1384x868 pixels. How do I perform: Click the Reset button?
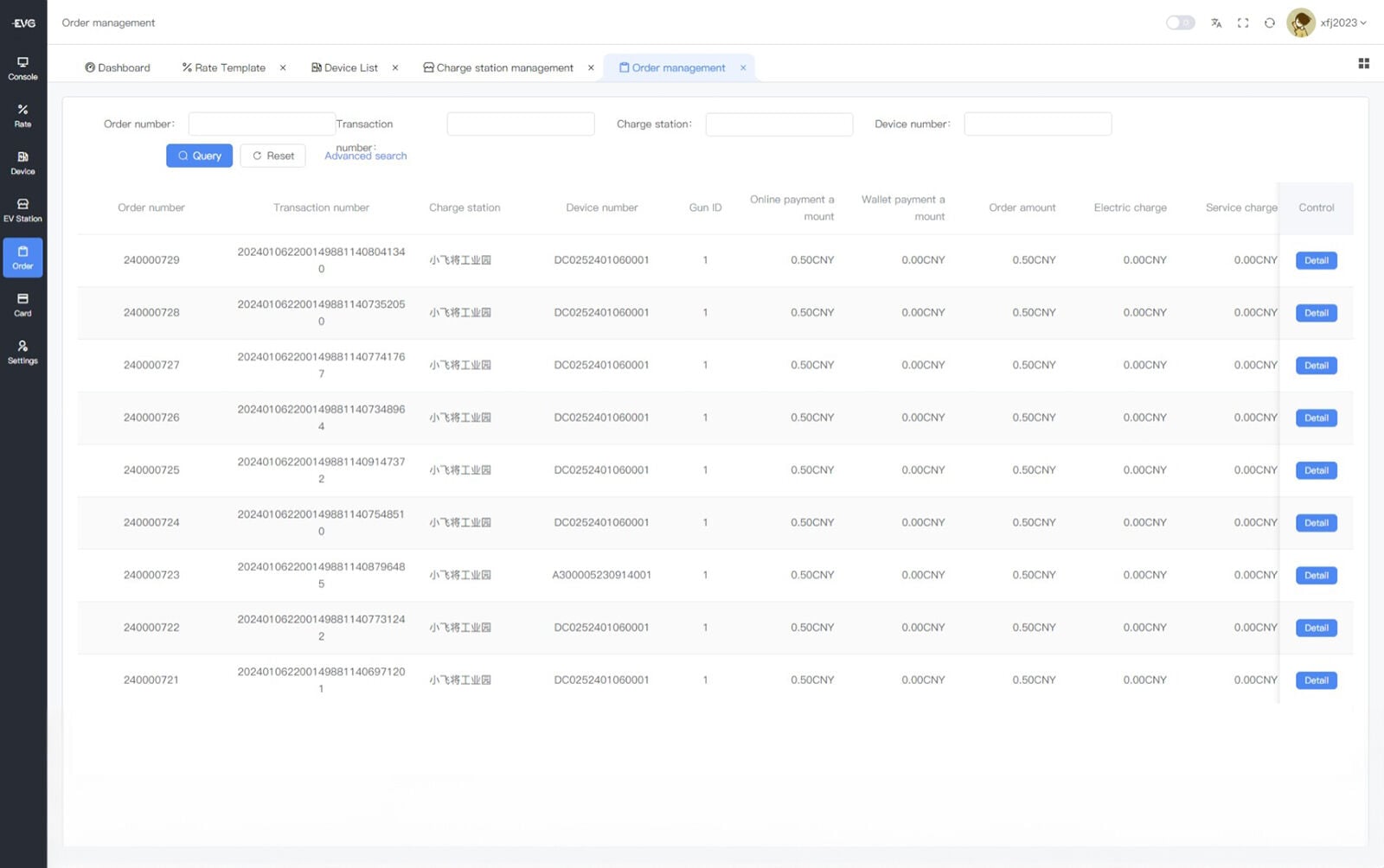272,156
